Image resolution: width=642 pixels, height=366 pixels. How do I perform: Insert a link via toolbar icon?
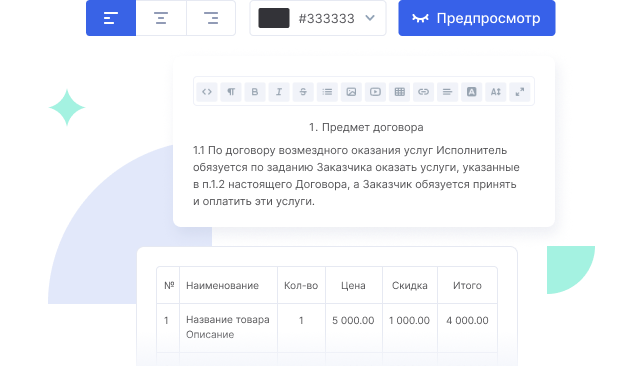pos(423,92)
